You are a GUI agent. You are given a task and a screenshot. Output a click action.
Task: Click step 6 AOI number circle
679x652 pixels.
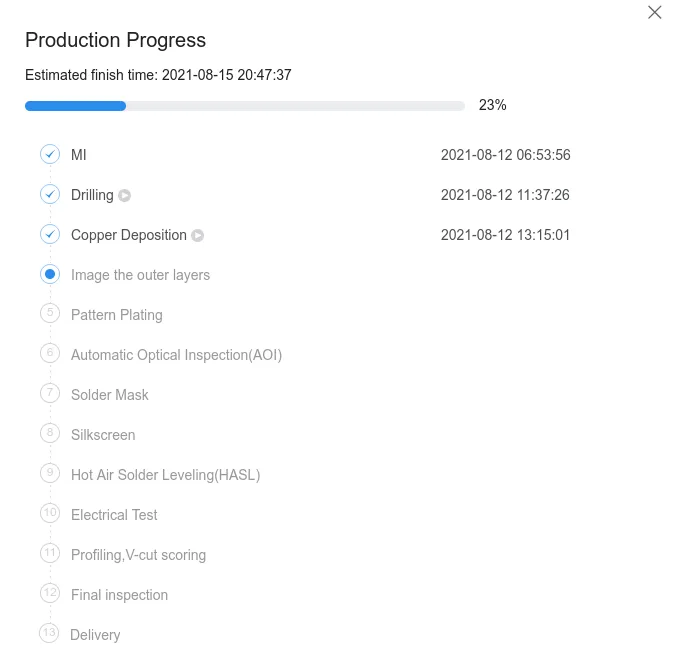[50, 353]
